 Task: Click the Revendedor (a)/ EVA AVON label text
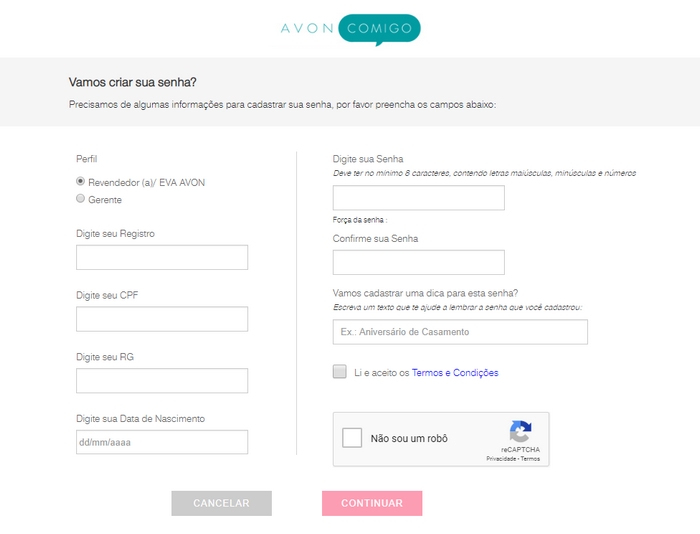[x=146, y=183]
